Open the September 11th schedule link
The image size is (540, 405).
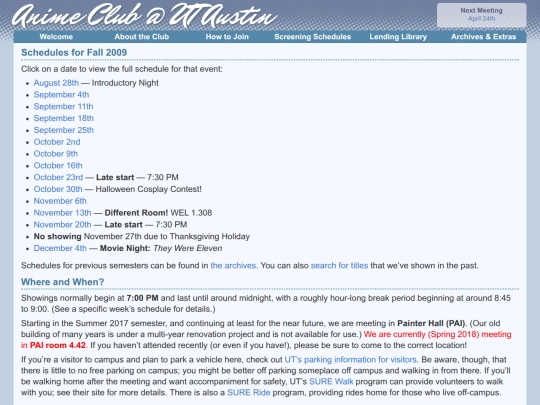click(x=63, y=106)
